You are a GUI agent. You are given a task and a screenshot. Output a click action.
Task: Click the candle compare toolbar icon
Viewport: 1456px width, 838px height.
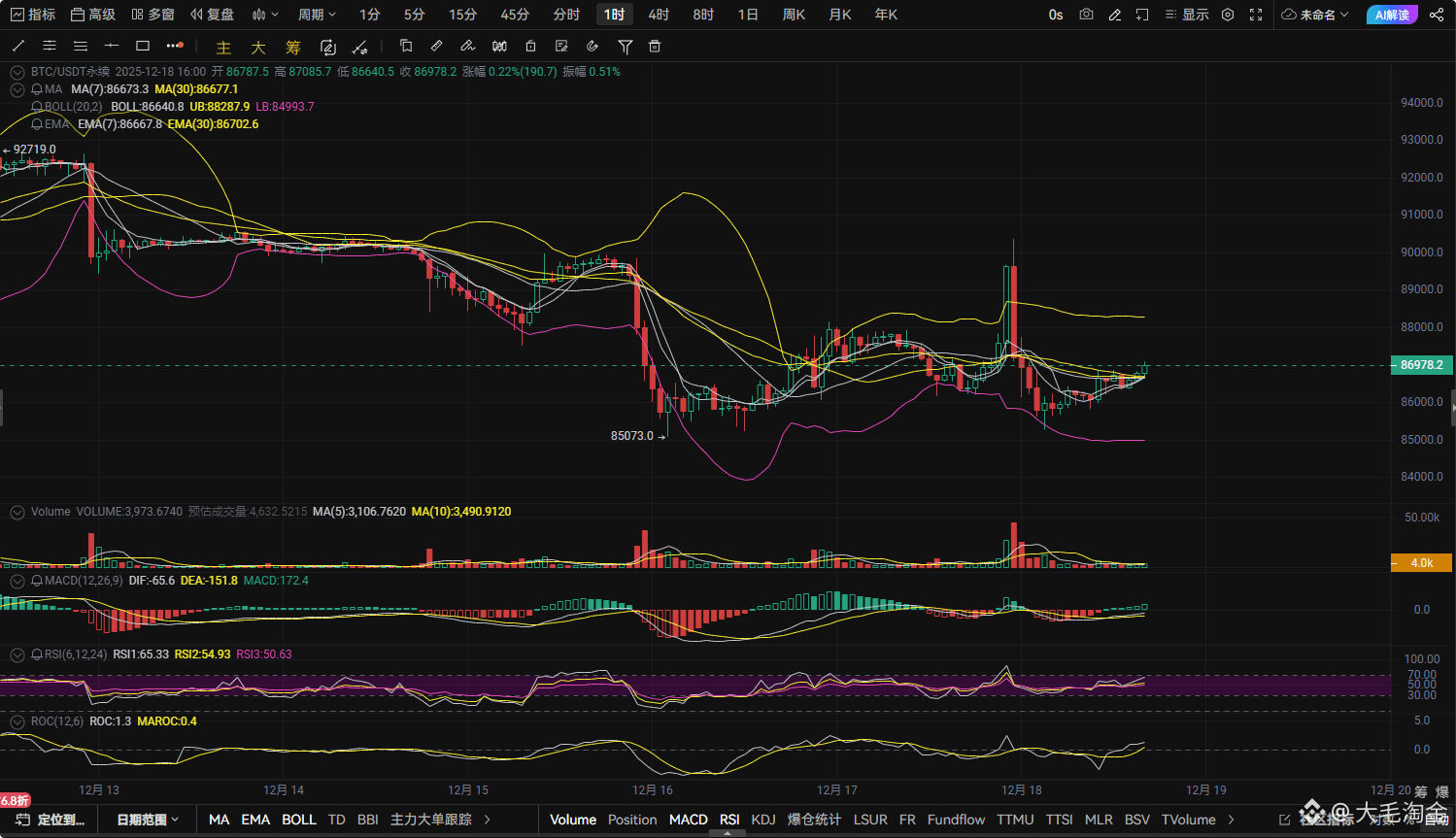coord(499,46)
